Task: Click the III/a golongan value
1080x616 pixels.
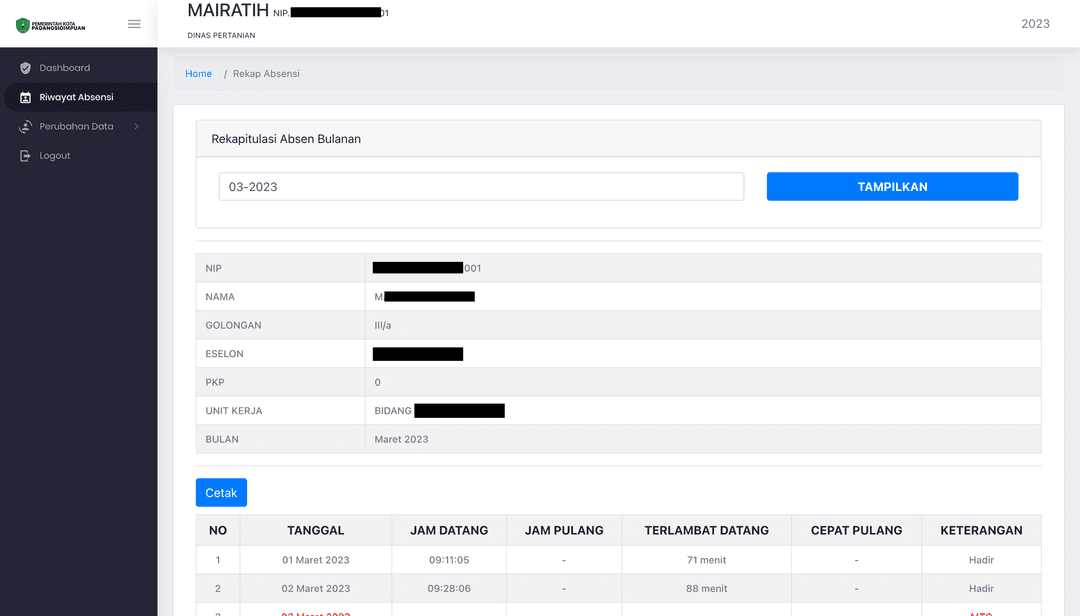Action: coord(383,325)
